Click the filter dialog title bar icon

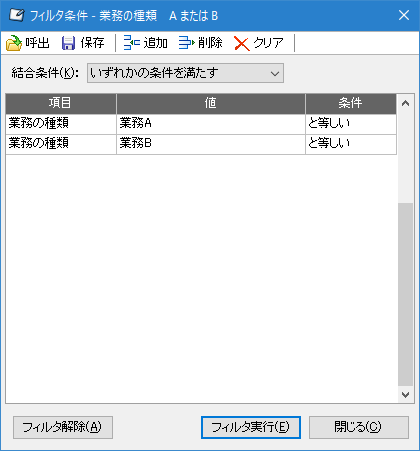[16, 15]
